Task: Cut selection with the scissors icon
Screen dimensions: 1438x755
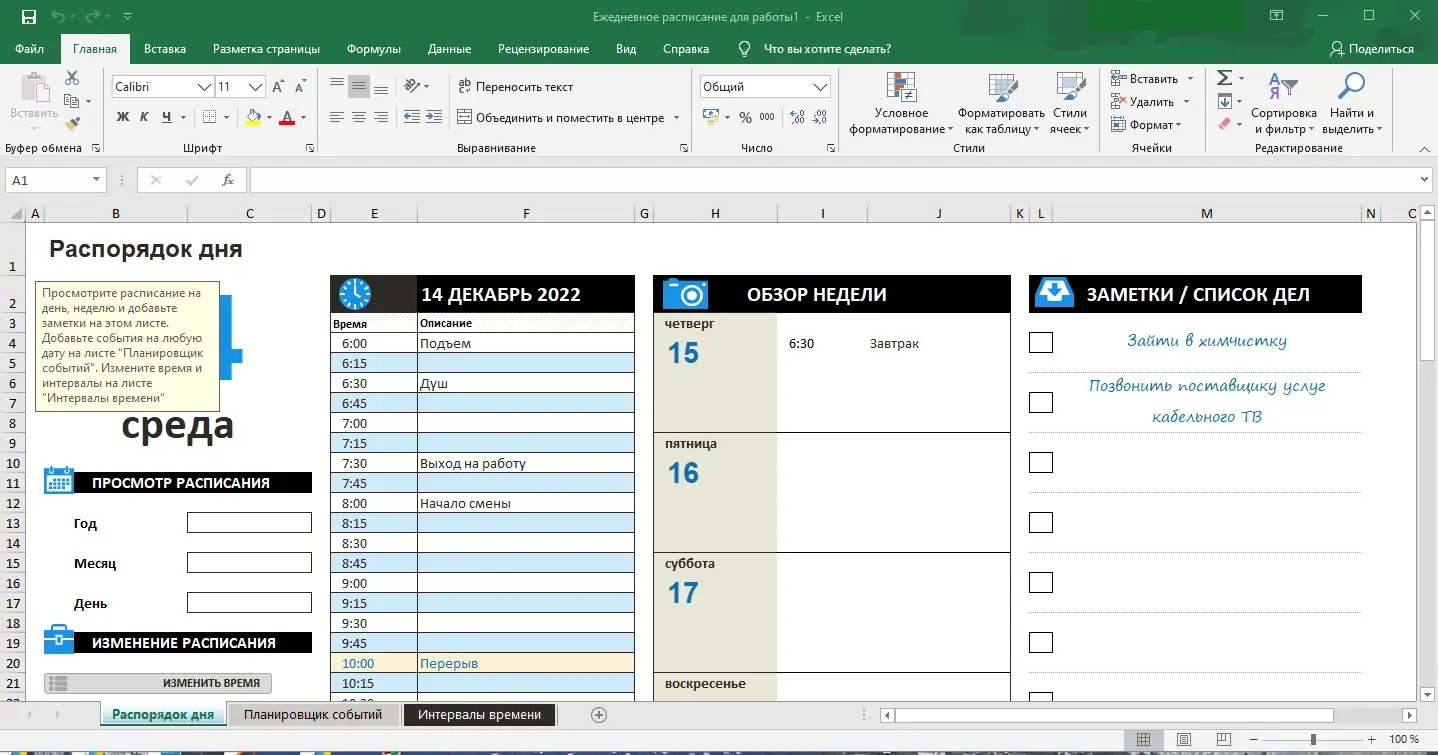Action: click(72, 78)
